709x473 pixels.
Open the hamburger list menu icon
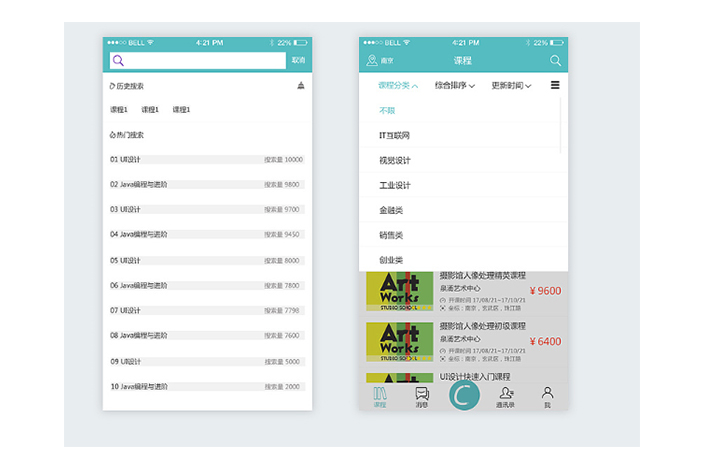pos(555,86)
